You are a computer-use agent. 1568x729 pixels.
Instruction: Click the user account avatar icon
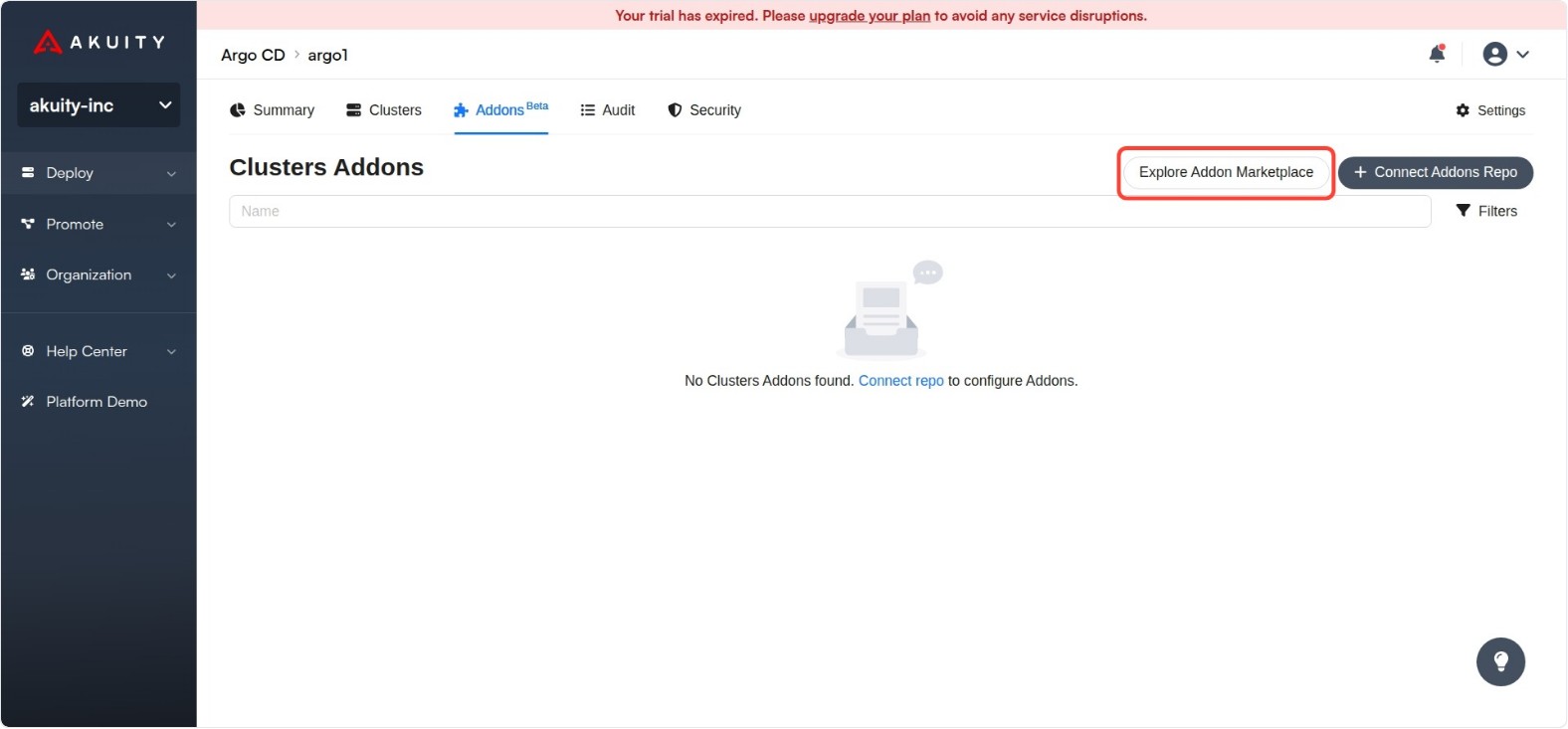click(x=1494, y=54)
